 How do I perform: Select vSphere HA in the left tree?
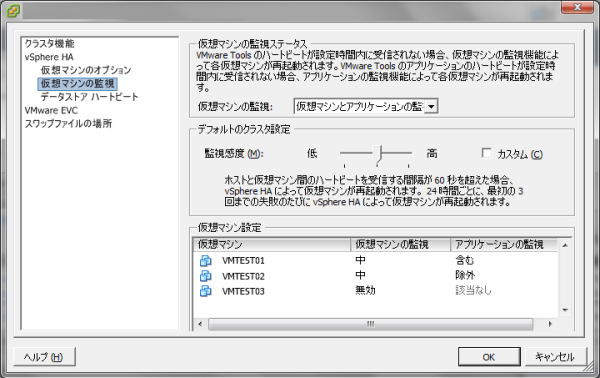pyautogui.click(x=49, y=57)
